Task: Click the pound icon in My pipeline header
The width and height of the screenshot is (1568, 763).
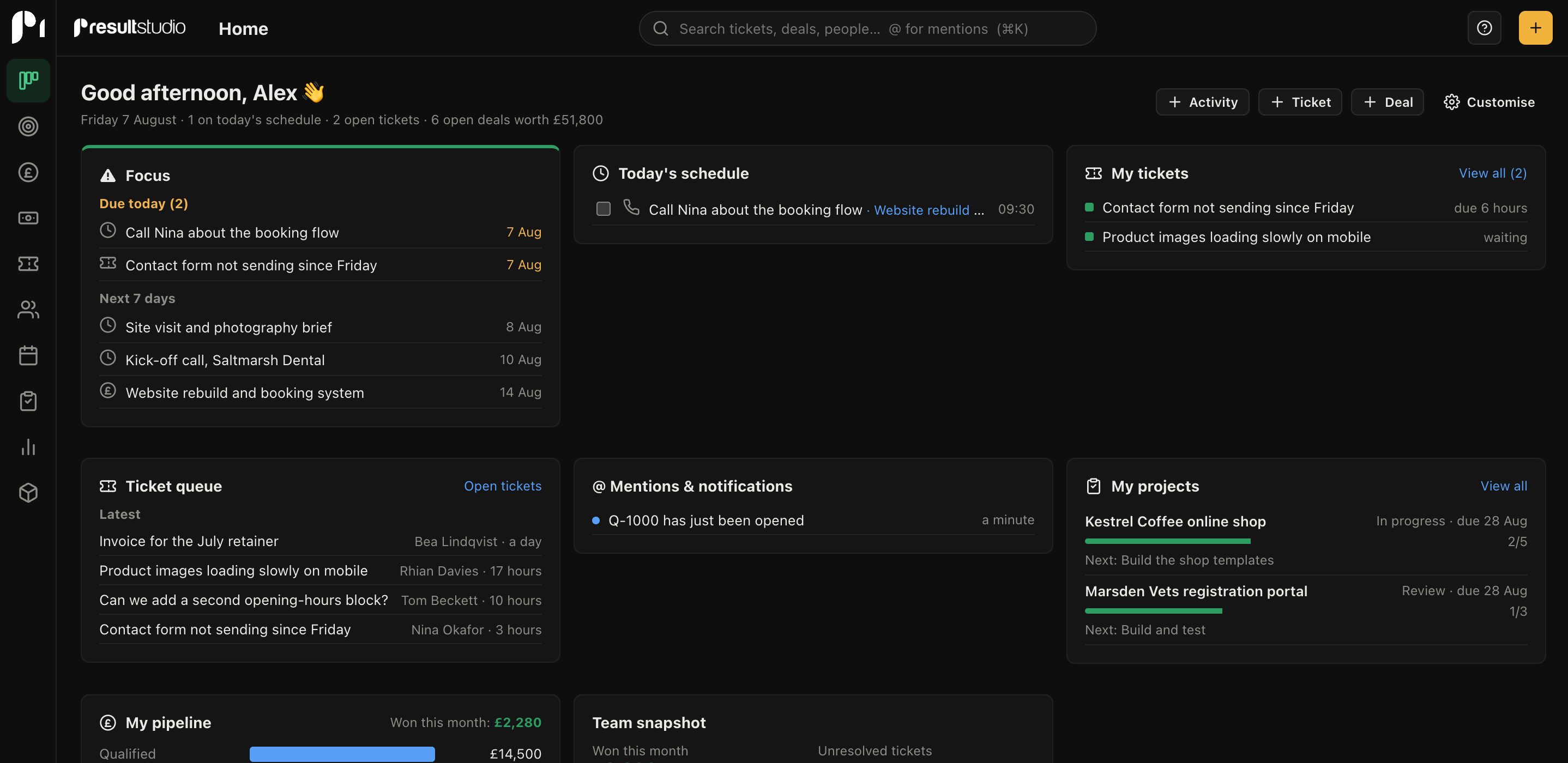Action: point(108,723)
